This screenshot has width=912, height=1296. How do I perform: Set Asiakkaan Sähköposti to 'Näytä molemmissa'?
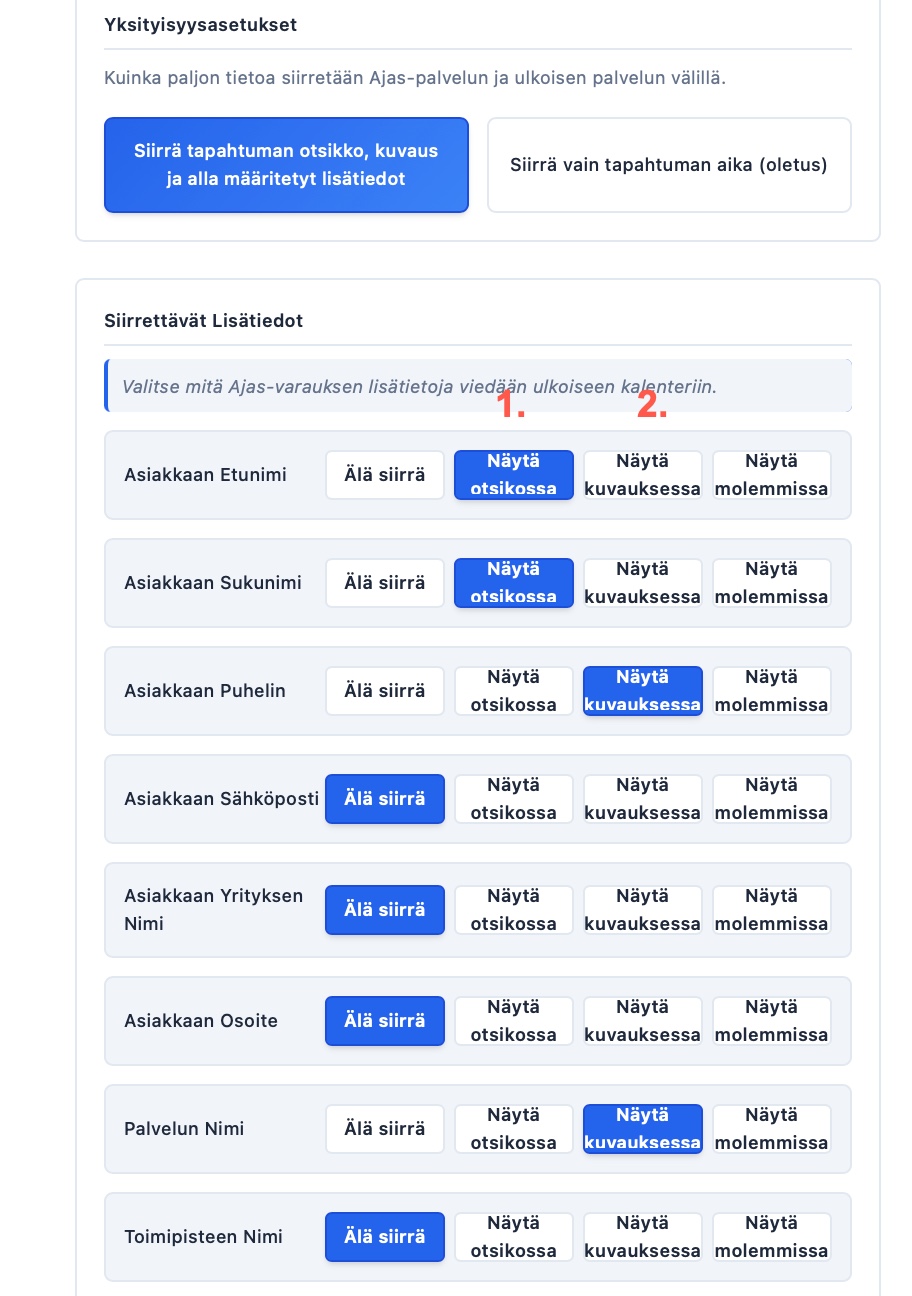[771, 799]
